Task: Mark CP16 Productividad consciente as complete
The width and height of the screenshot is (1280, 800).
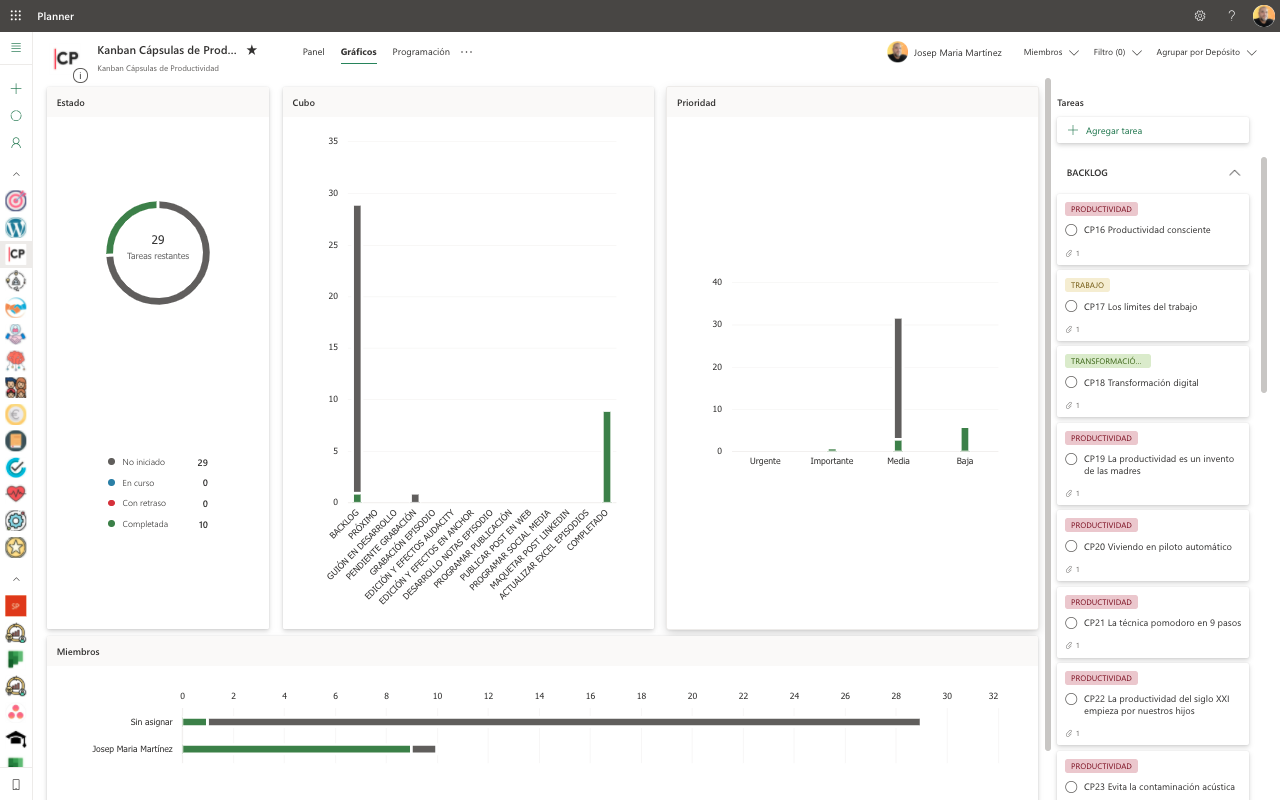Action: (x=1072, y=230)
